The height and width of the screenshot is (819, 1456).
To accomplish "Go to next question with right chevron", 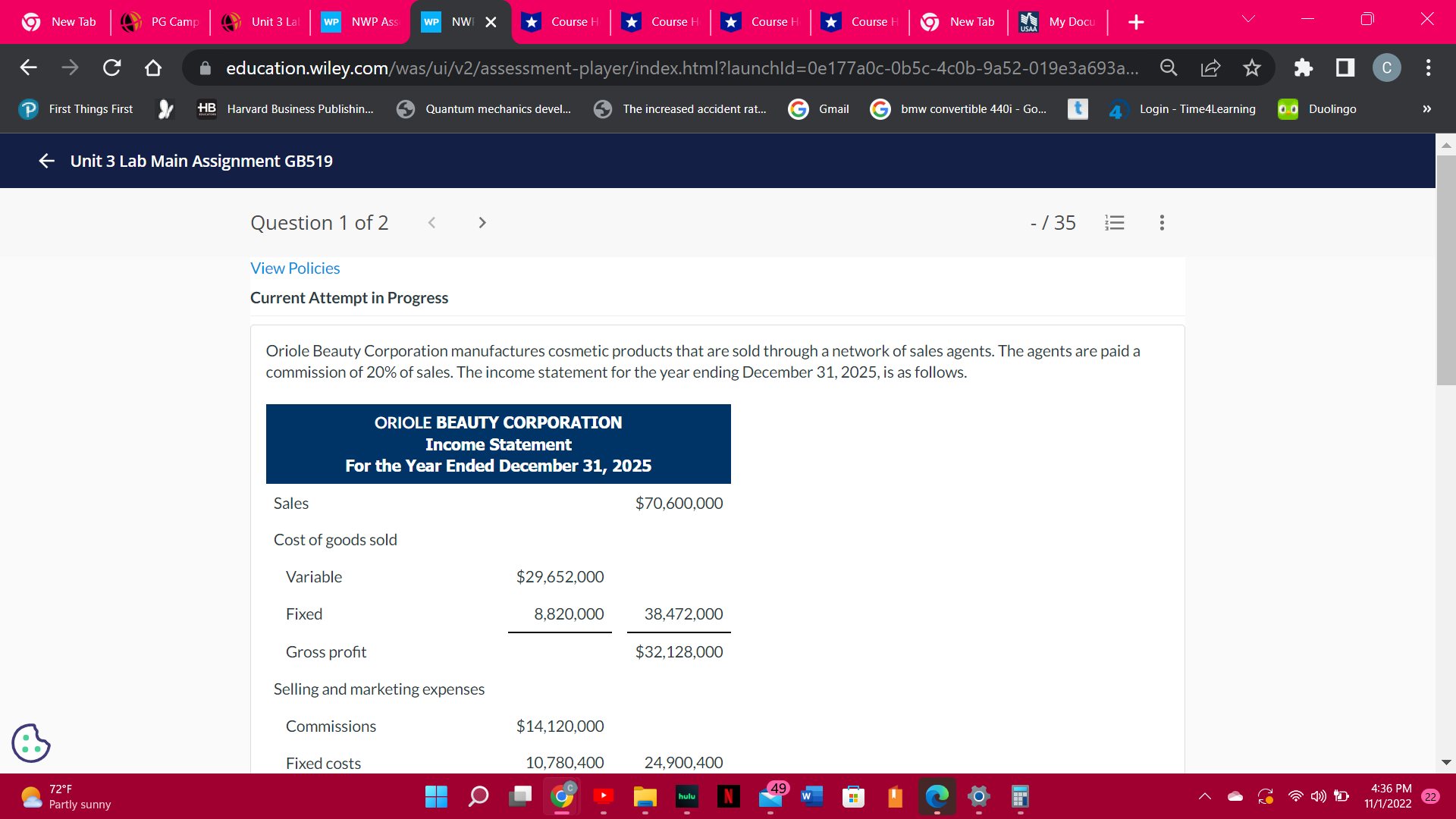I will click(482, 223).
